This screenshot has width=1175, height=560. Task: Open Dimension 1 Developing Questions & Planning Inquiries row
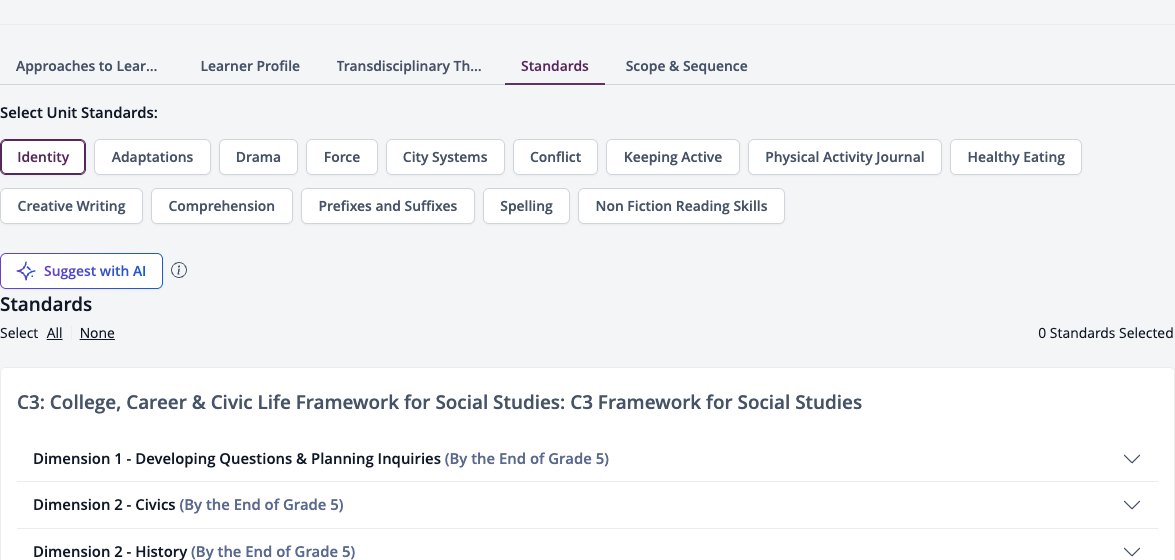(588, 459)
